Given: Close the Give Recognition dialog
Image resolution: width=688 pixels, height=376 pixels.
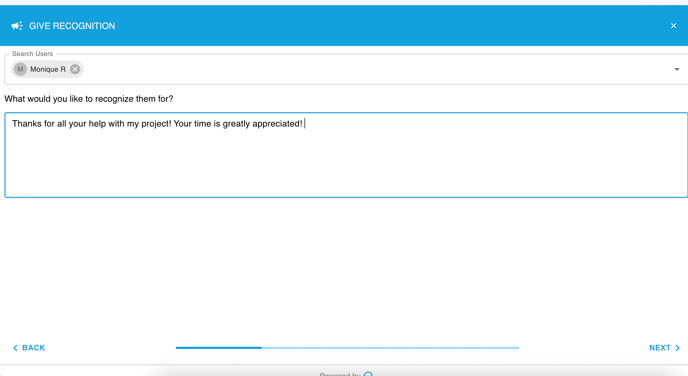Looking at the screenshot, I should click(x=674, y=26).
